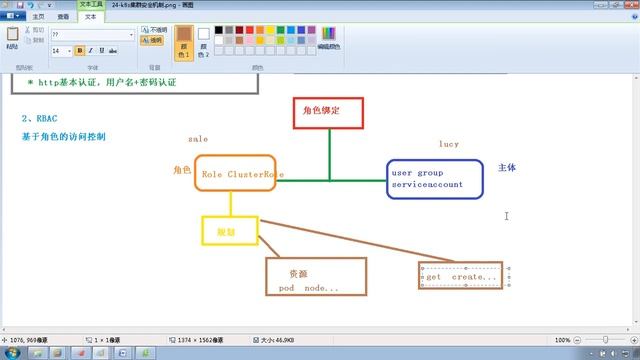Image resolution: width=640 pixels, height=360 pixels.
Task: Pick the dark gray color swatch
Action: (229, 30)
